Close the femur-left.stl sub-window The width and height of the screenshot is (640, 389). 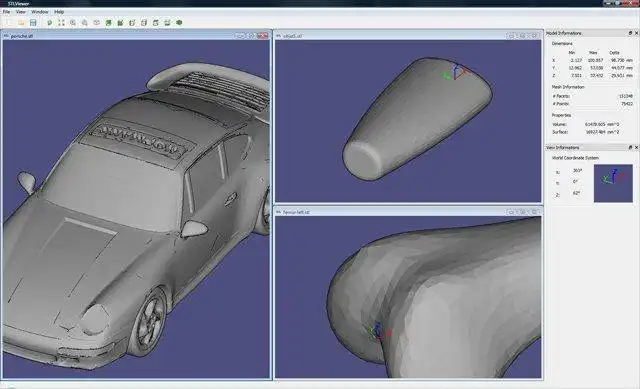(534, 212)
